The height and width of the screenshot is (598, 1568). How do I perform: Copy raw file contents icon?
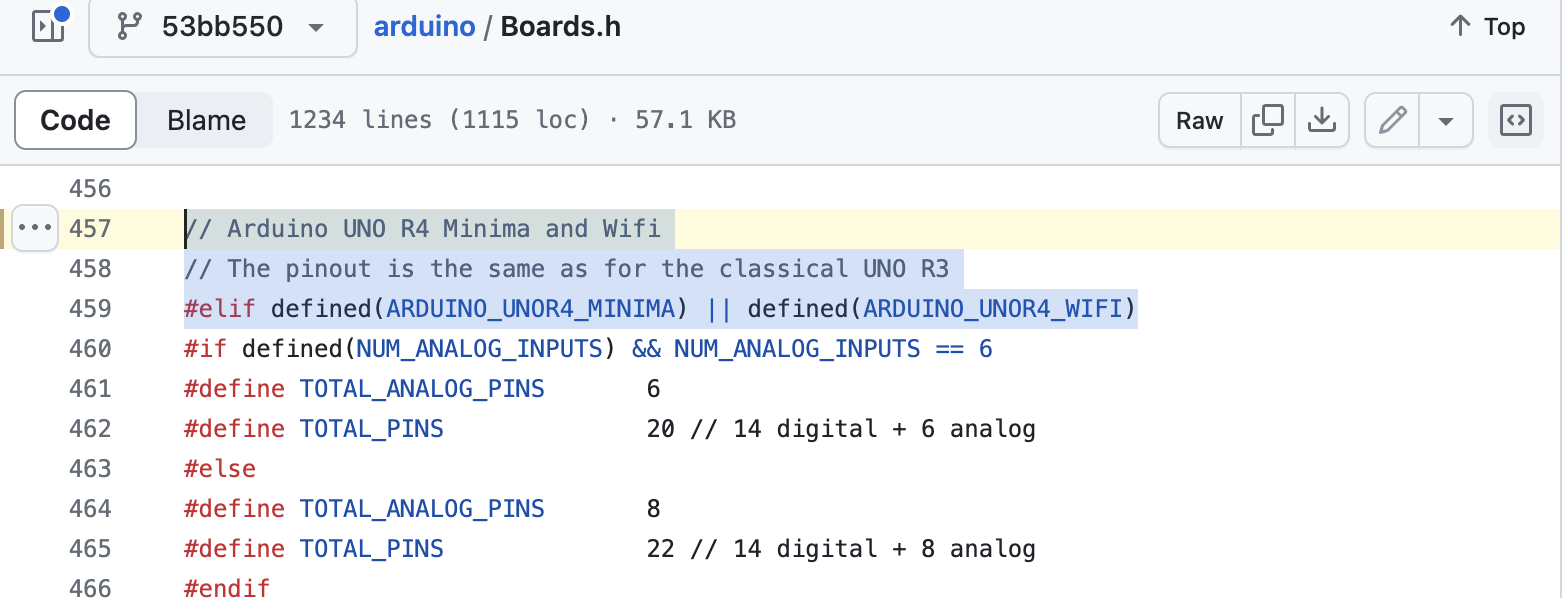coord(1268,121)
